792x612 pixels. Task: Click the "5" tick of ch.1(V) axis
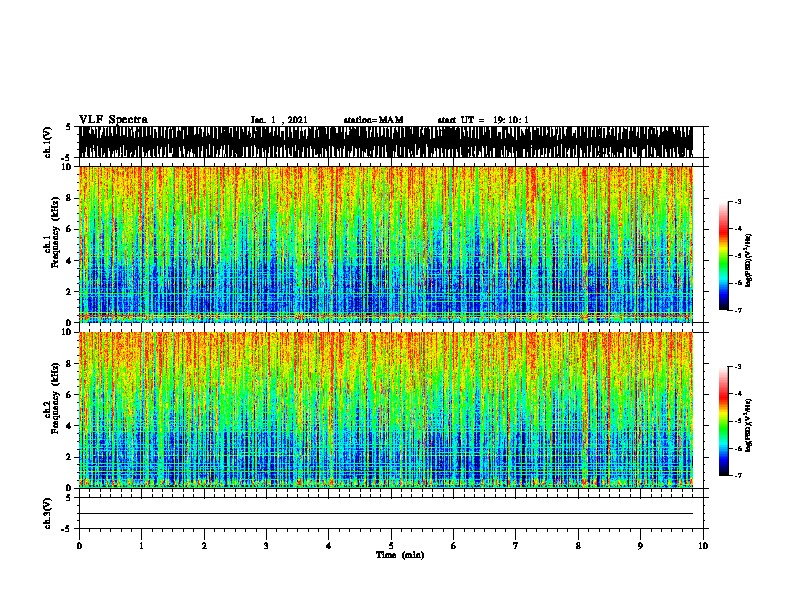70,127
